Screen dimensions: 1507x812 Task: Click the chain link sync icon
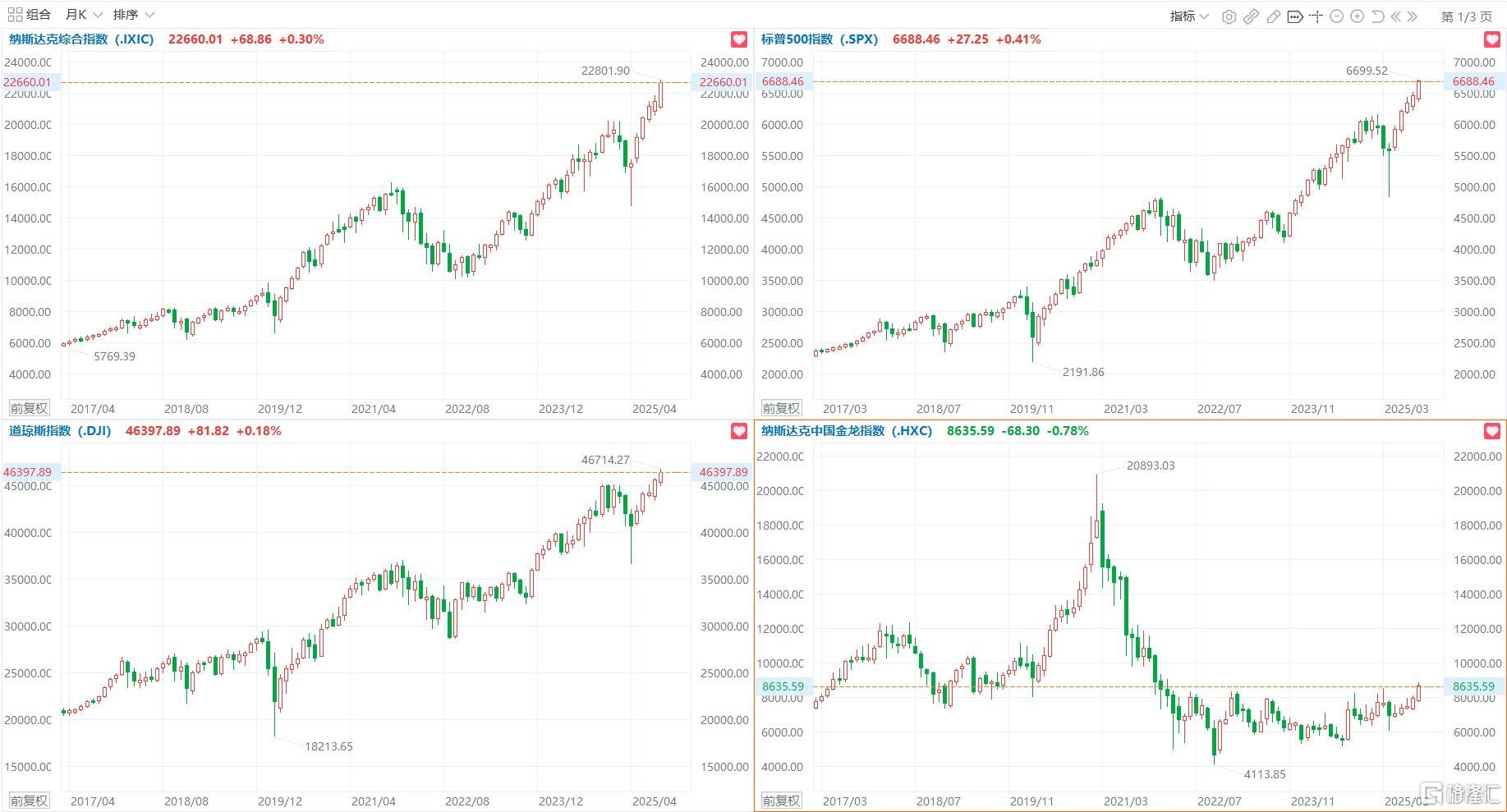(1251, 16)
